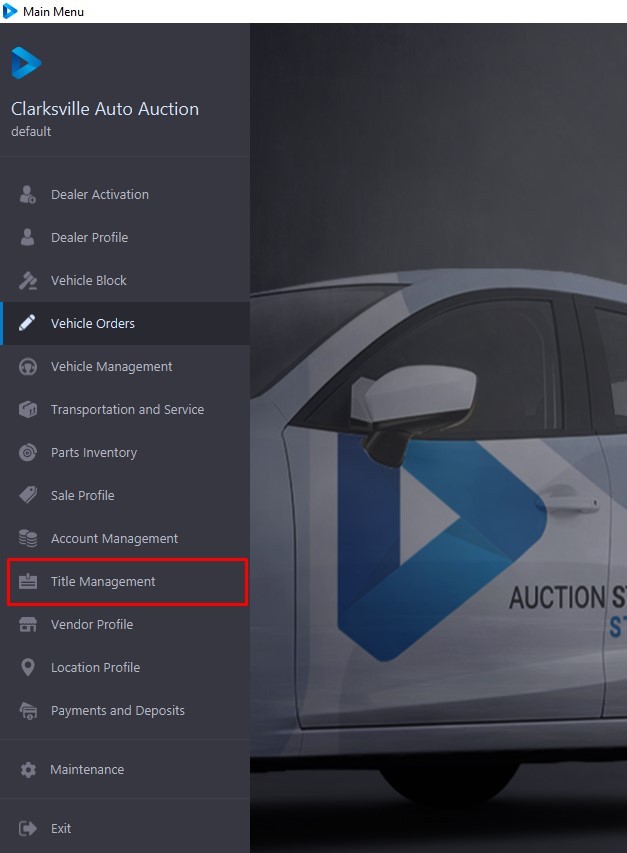Click the Vehicle Management steering wheel icon
627x853 pixels.
pos(28,367)
